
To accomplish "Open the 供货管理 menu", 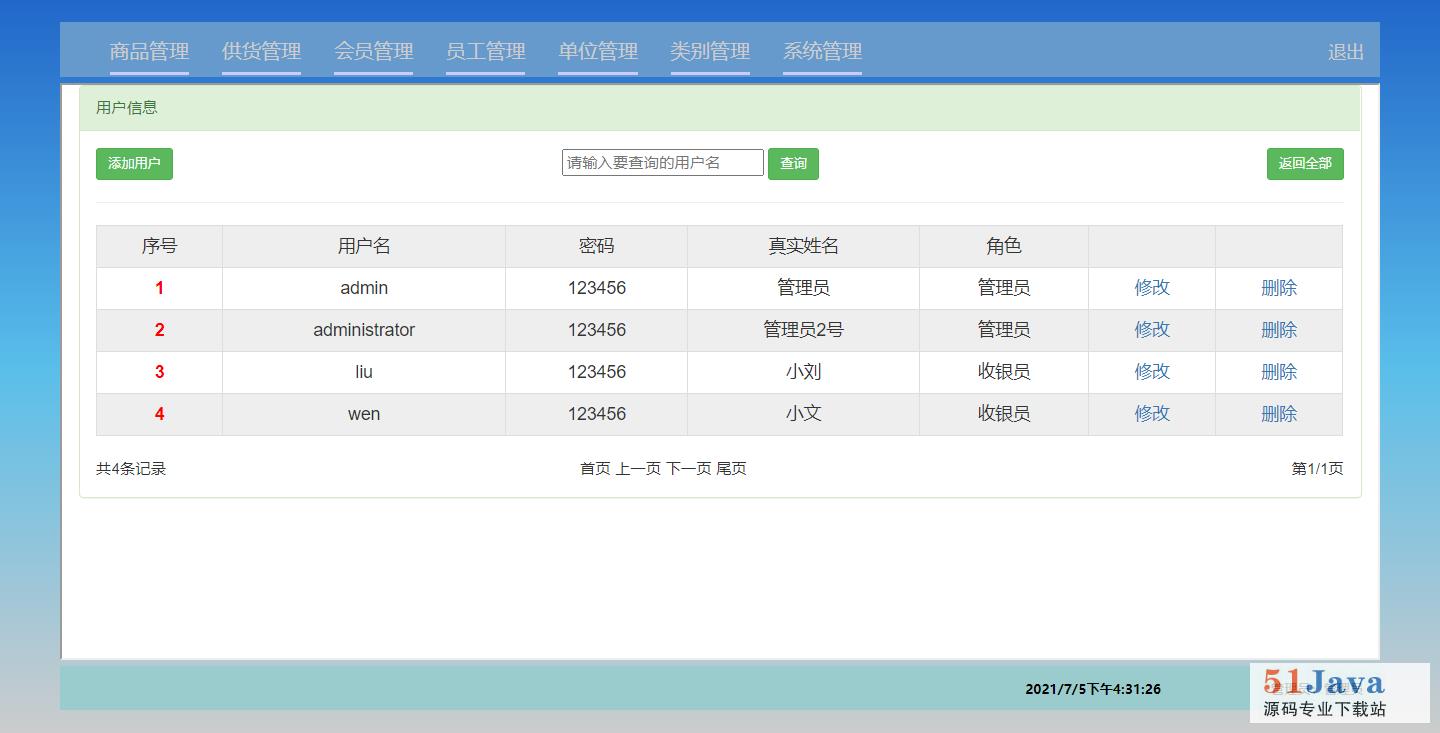I will point(261,52).
